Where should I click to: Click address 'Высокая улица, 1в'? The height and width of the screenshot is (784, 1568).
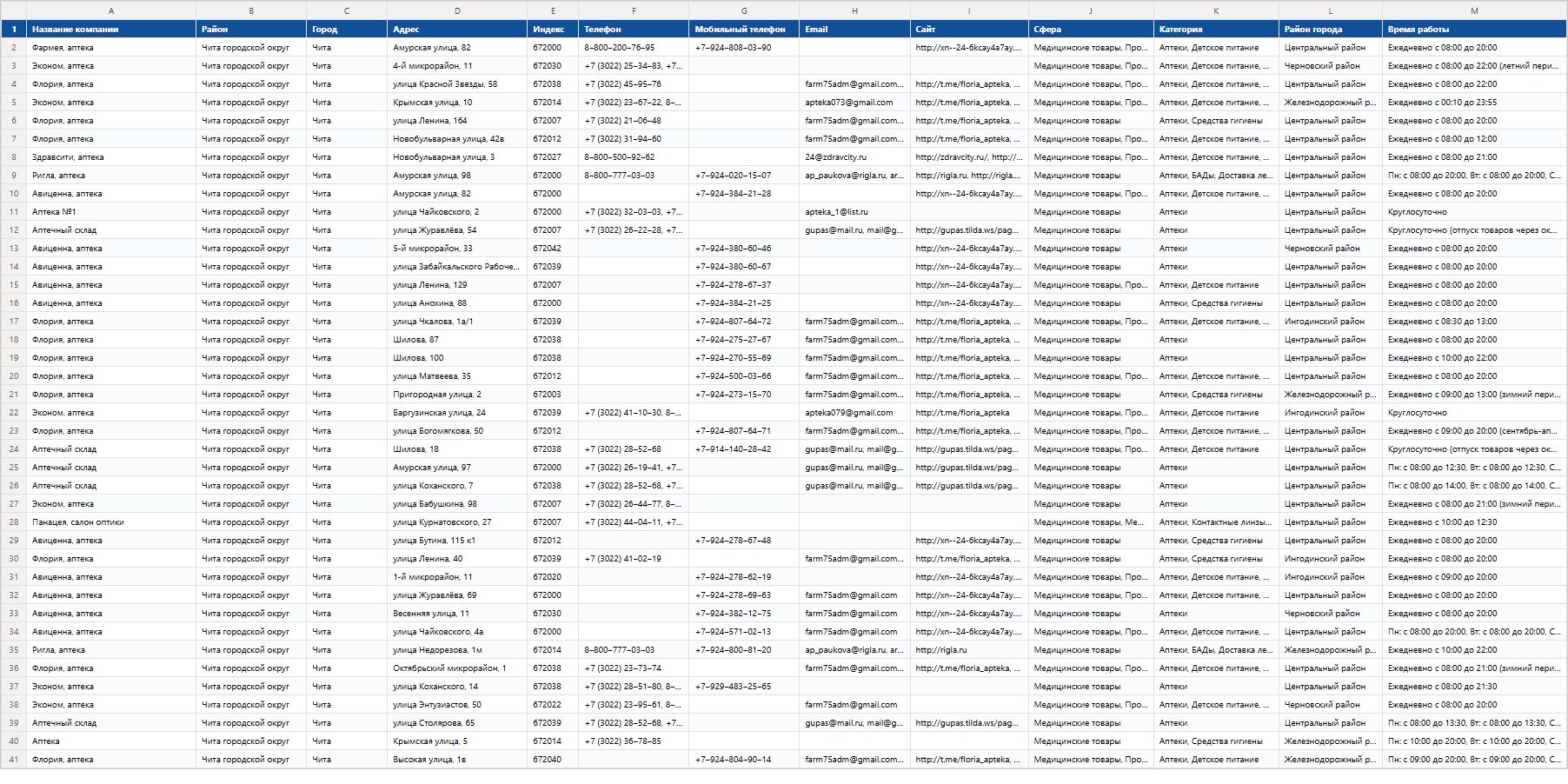coord(457,760)
